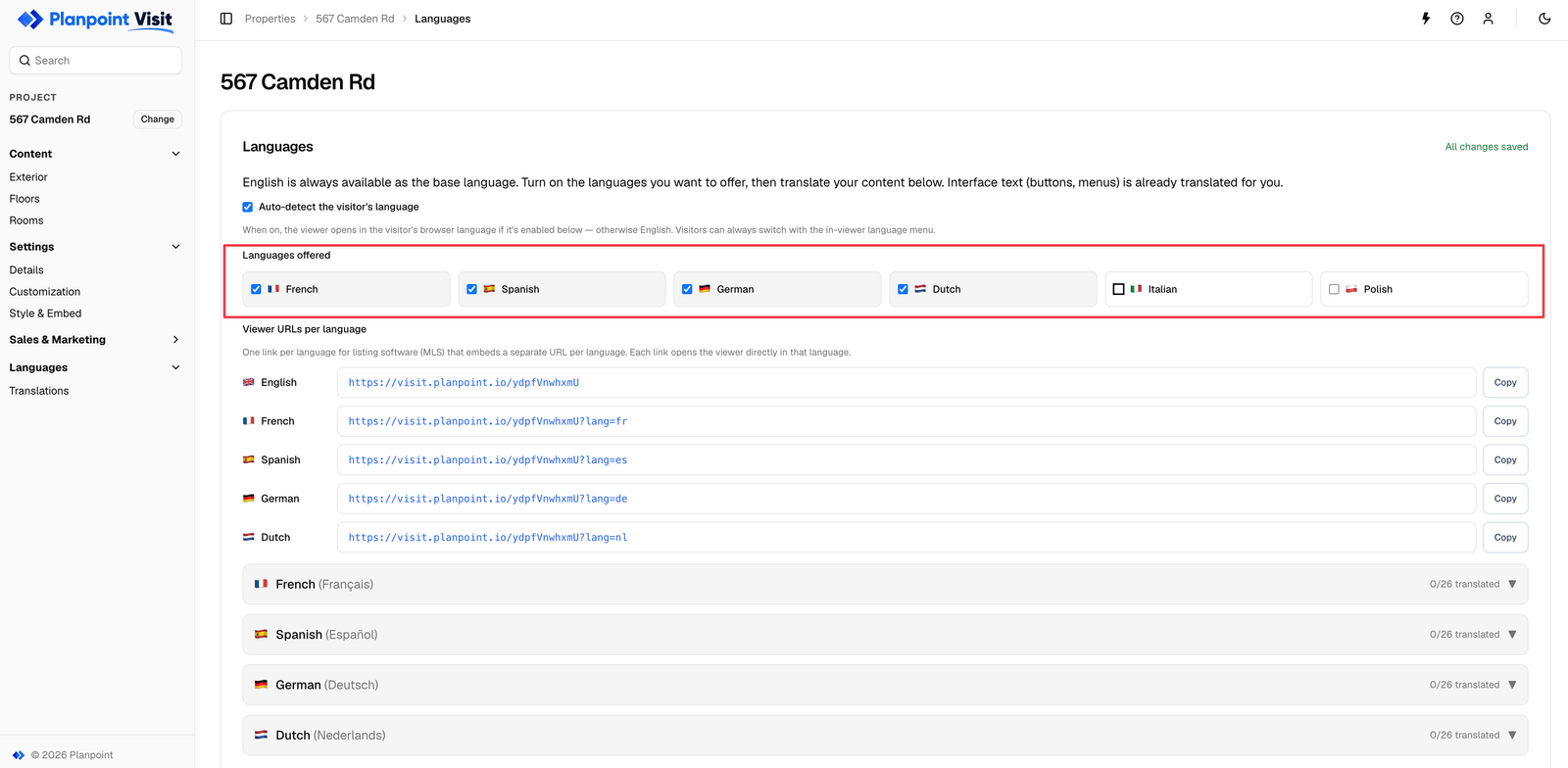Go to Properties breadcrumb
The height and width of the screenshot is (768, 1568).
pyautogui.click(x=270, y=19)
